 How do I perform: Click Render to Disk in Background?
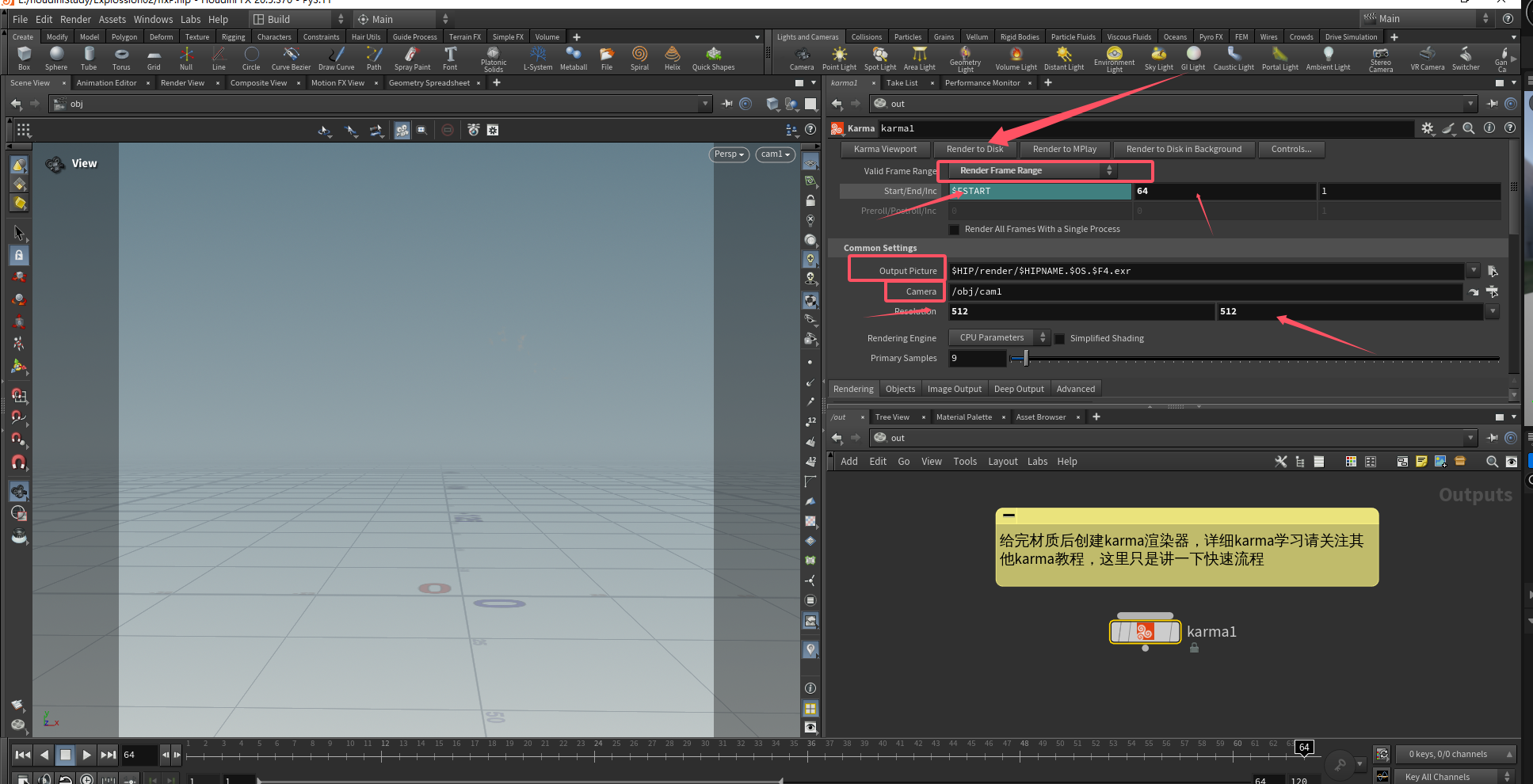click(x=1184, y=149)
